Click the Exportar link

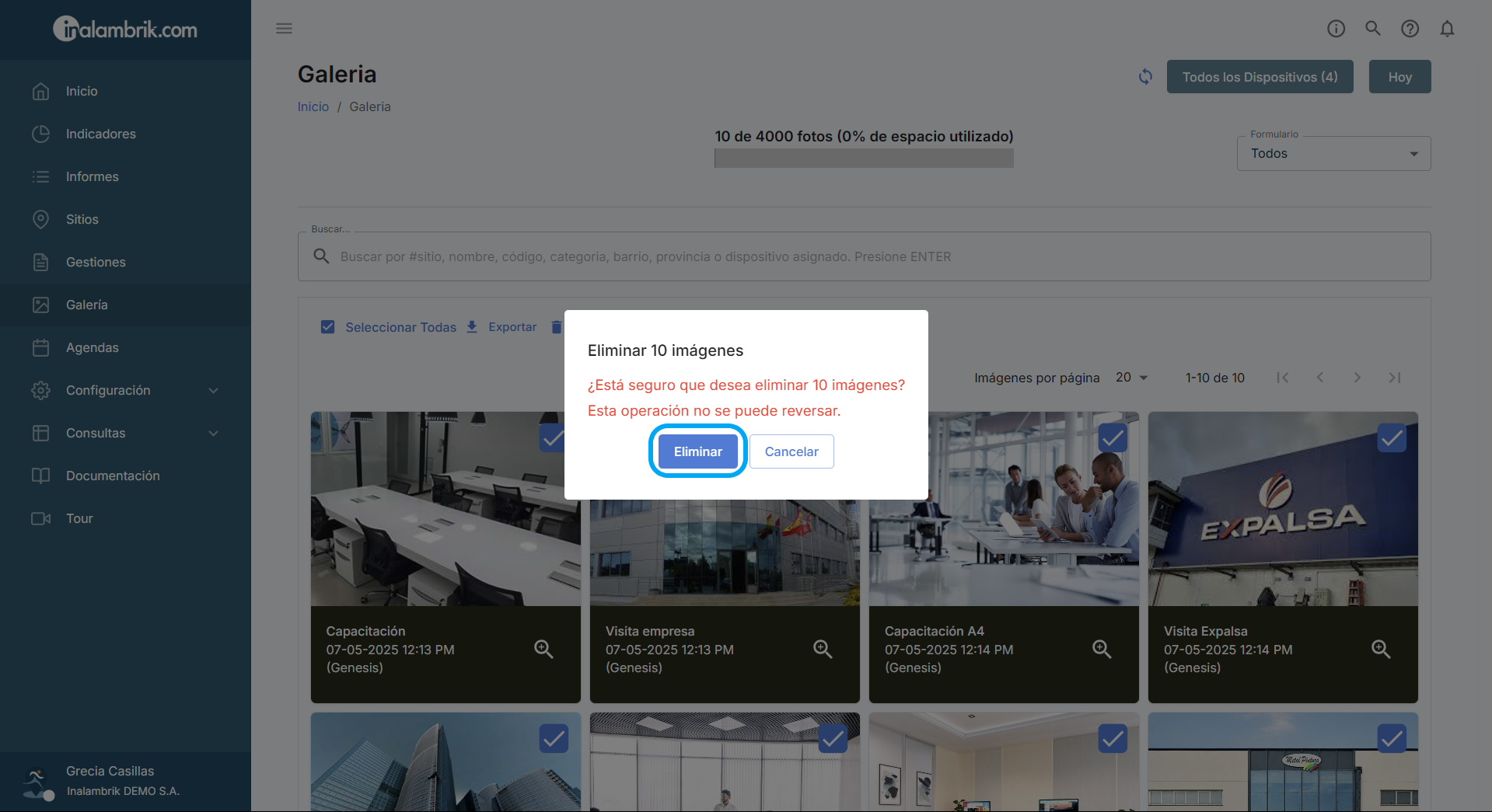(x=512, y=327)
